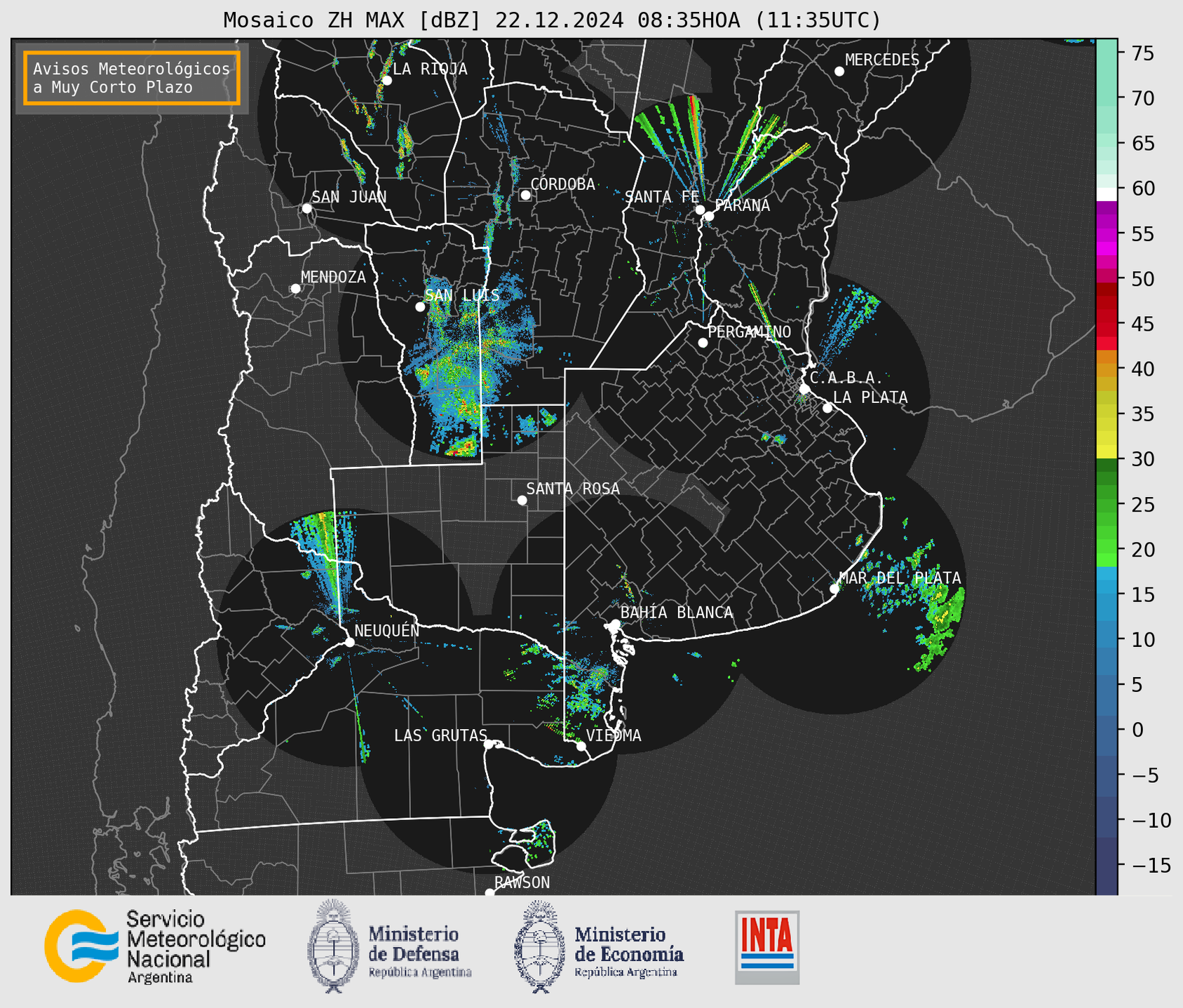1183x1008 pixels.
Task: Click the MENDOZA city marker
Action: [x=295, y=289]
